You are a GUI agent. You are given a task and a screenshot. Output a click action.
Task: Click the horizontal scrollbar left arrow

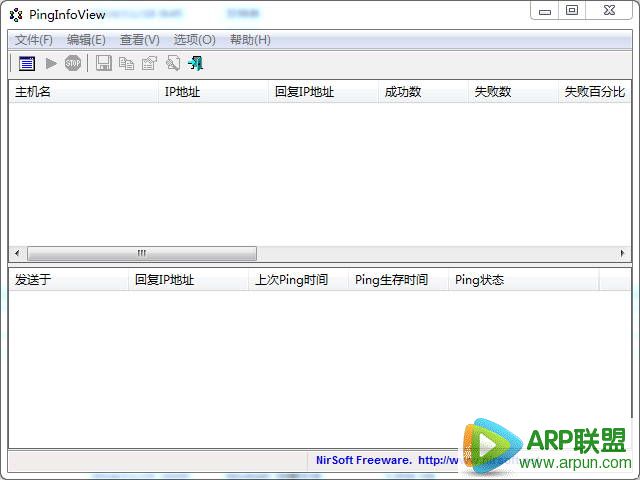coord(17,253)
